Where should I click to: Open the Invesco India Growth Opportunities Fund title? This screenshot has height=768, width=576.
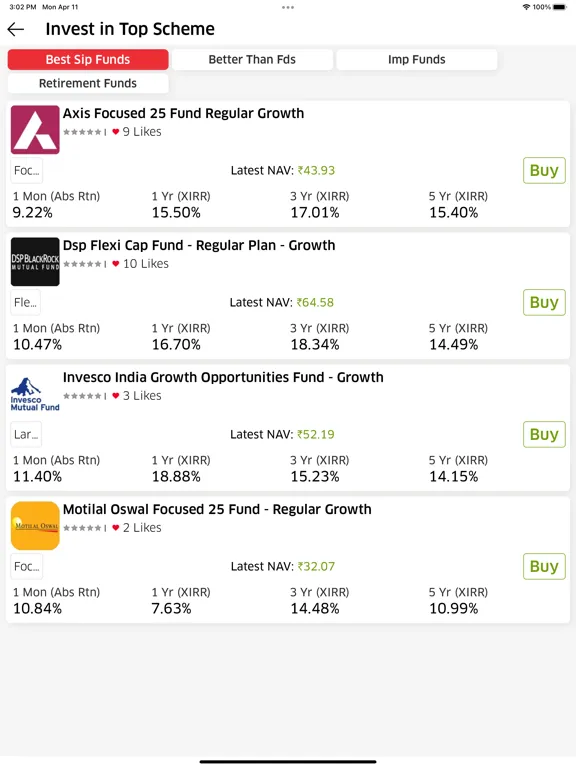pyautogui.click(x=223, y=377)
